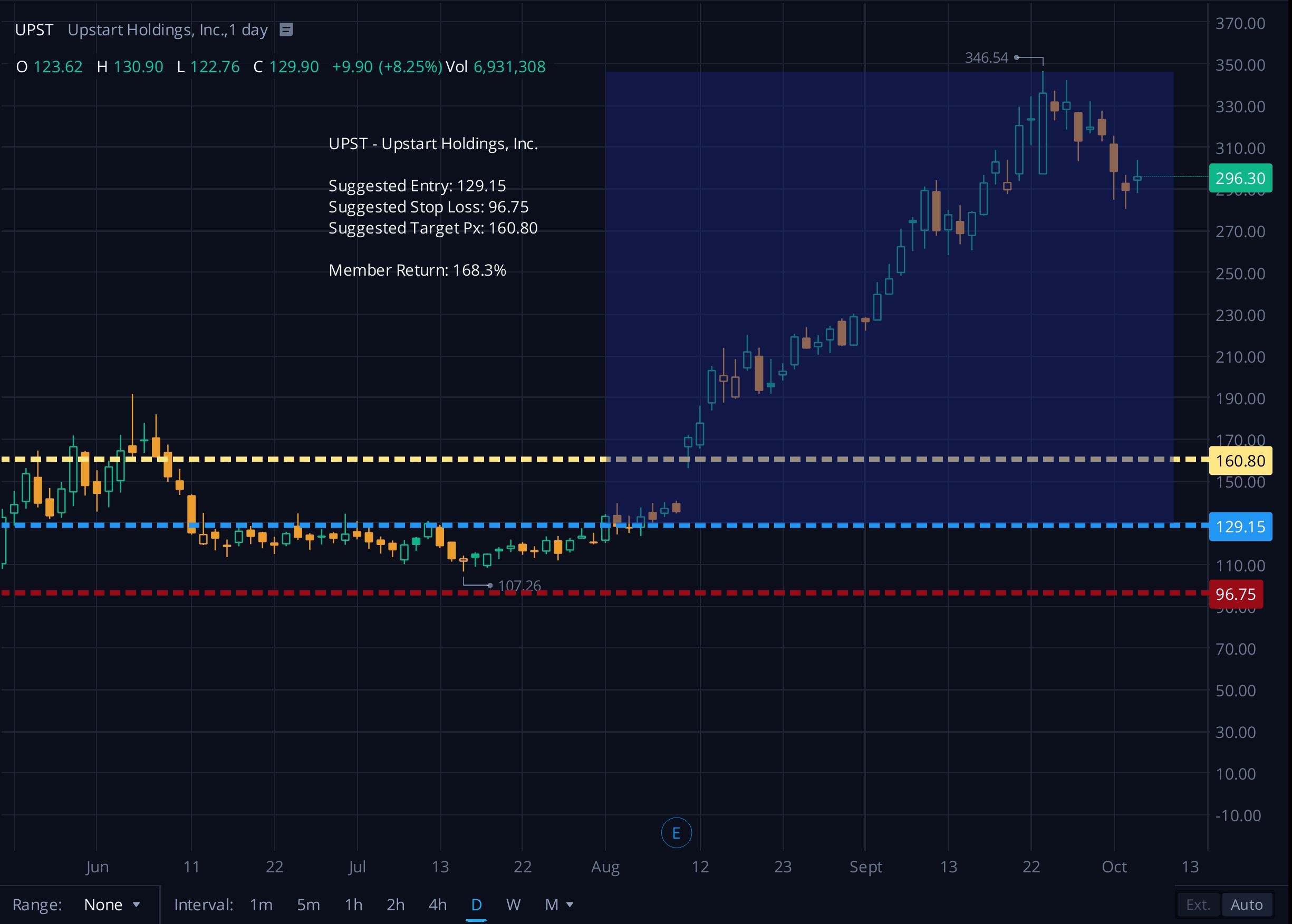Click the 346.54 high price marker
This screenshot has height=924, width=1292.
(x=986, y=57)
